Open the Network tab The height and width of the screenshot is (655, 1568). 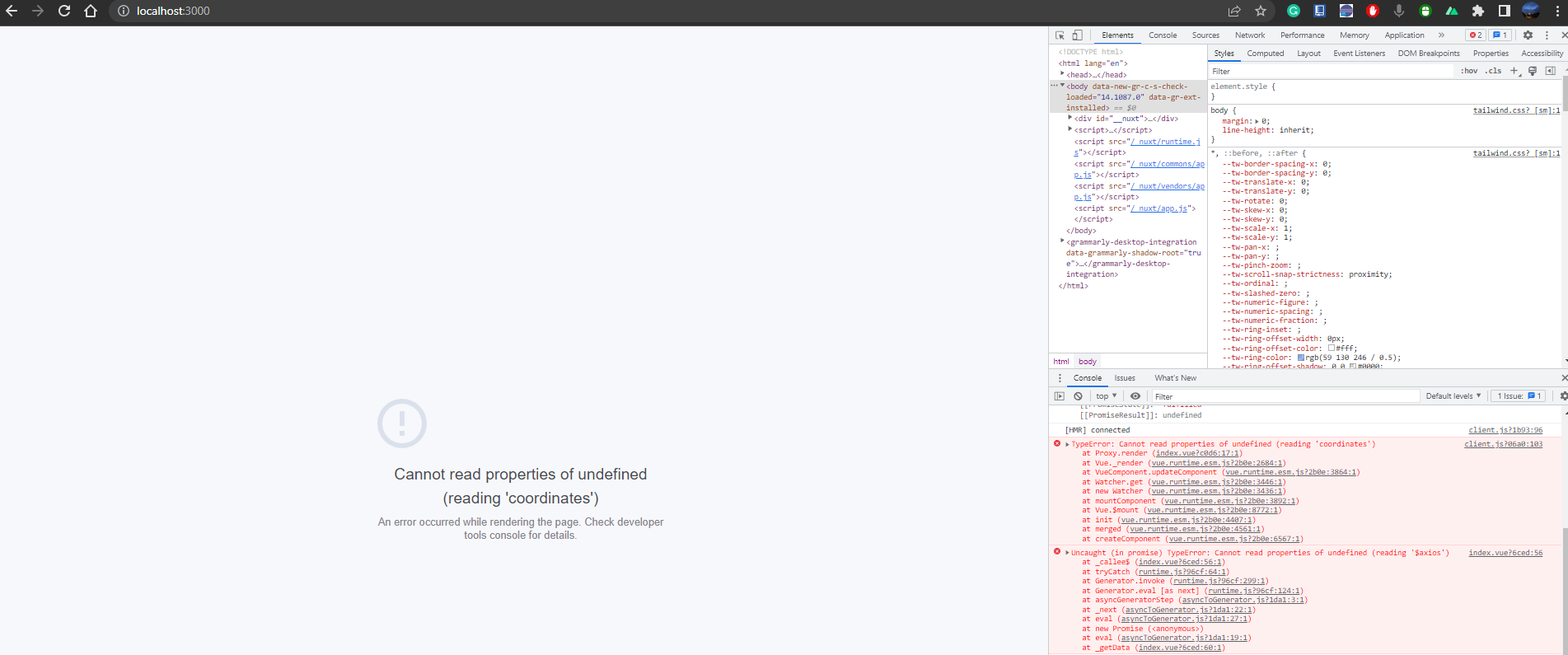[x=1250, y=35]
